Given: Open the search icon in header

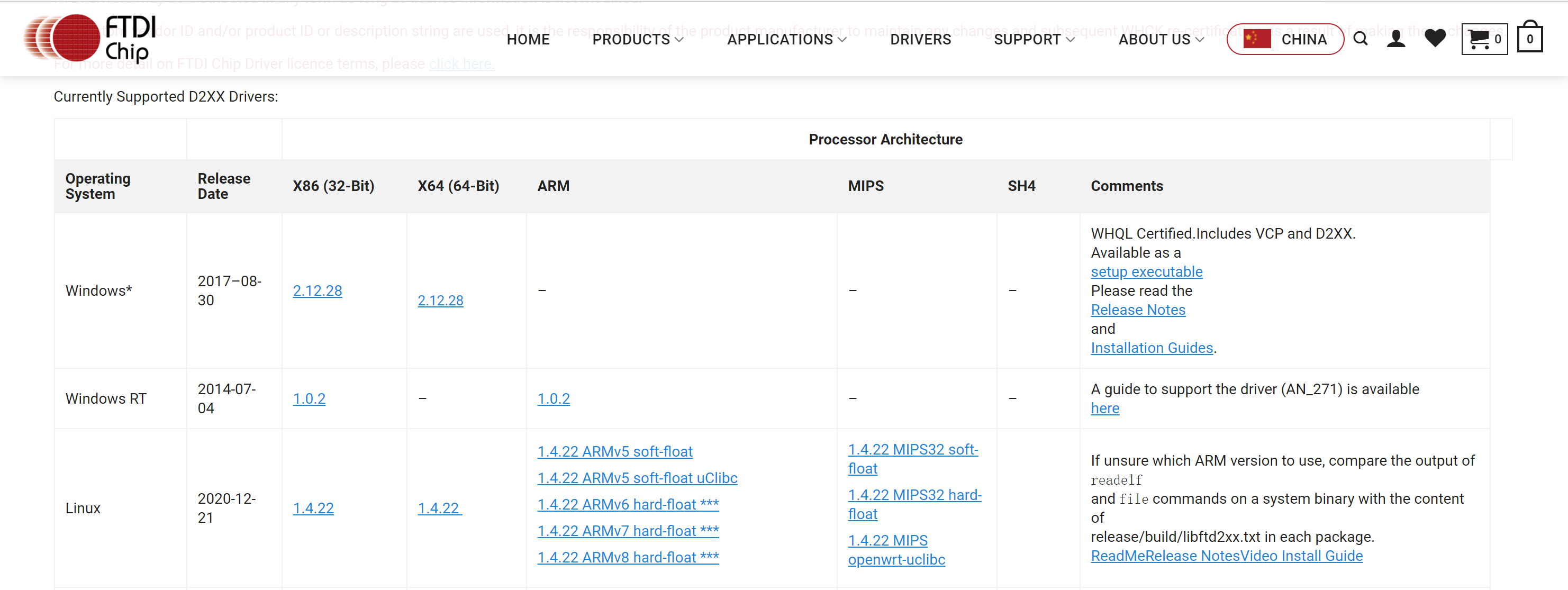Looking at the screenshot, I should (x=1361, y=39).
